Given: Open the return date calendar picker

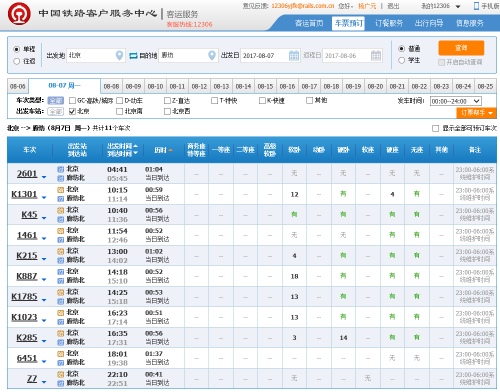Looking at the screenshot, I should (376, 55).
